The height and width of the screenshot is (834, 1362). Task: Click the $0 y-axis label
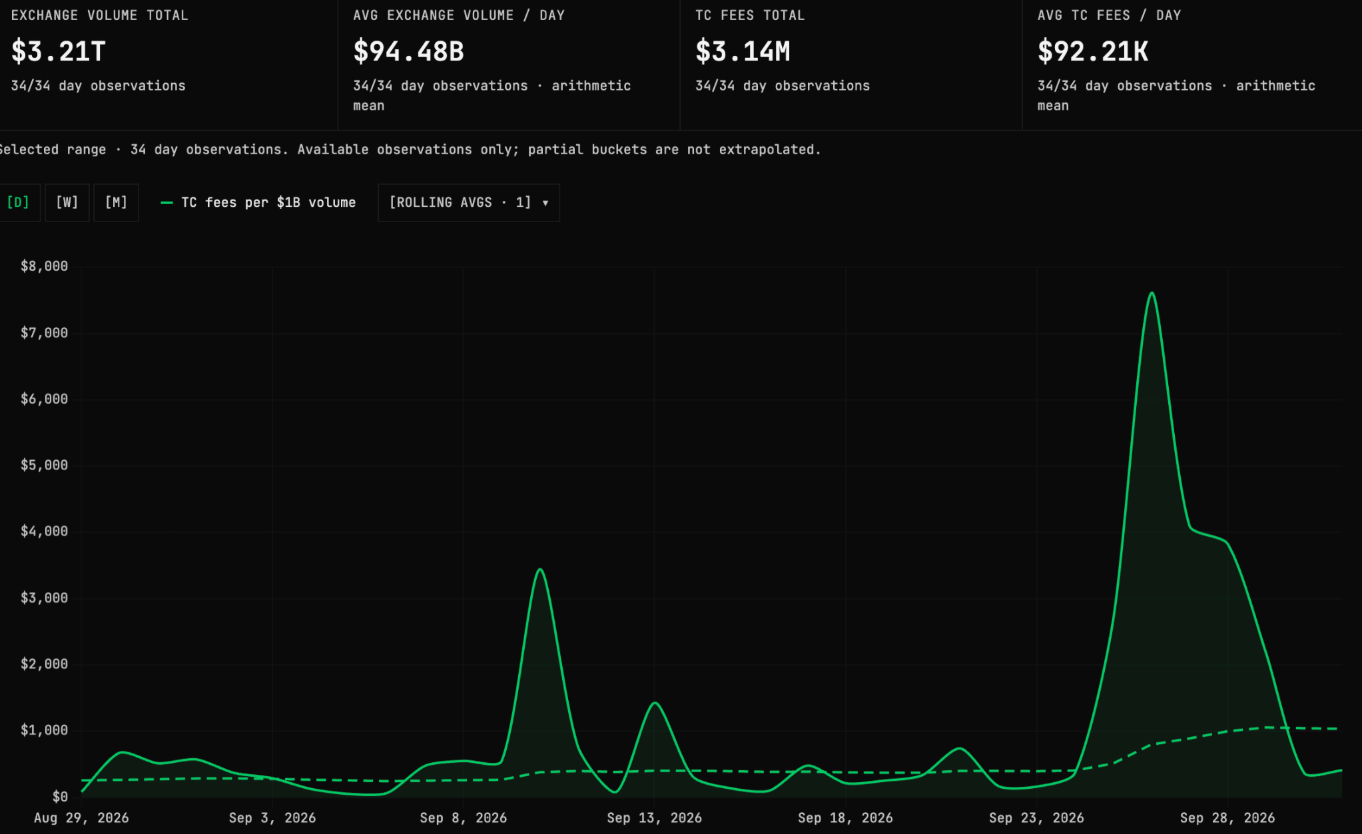[60, 797]
